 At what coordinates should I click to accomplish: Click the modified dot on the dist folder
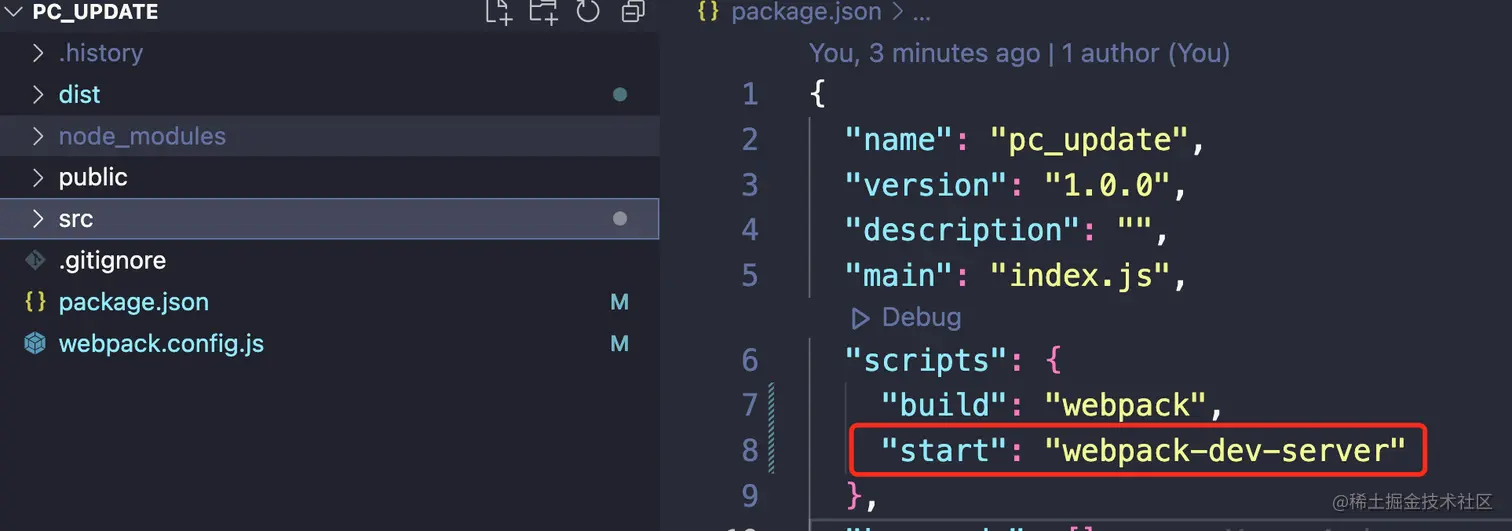point(620,95)
